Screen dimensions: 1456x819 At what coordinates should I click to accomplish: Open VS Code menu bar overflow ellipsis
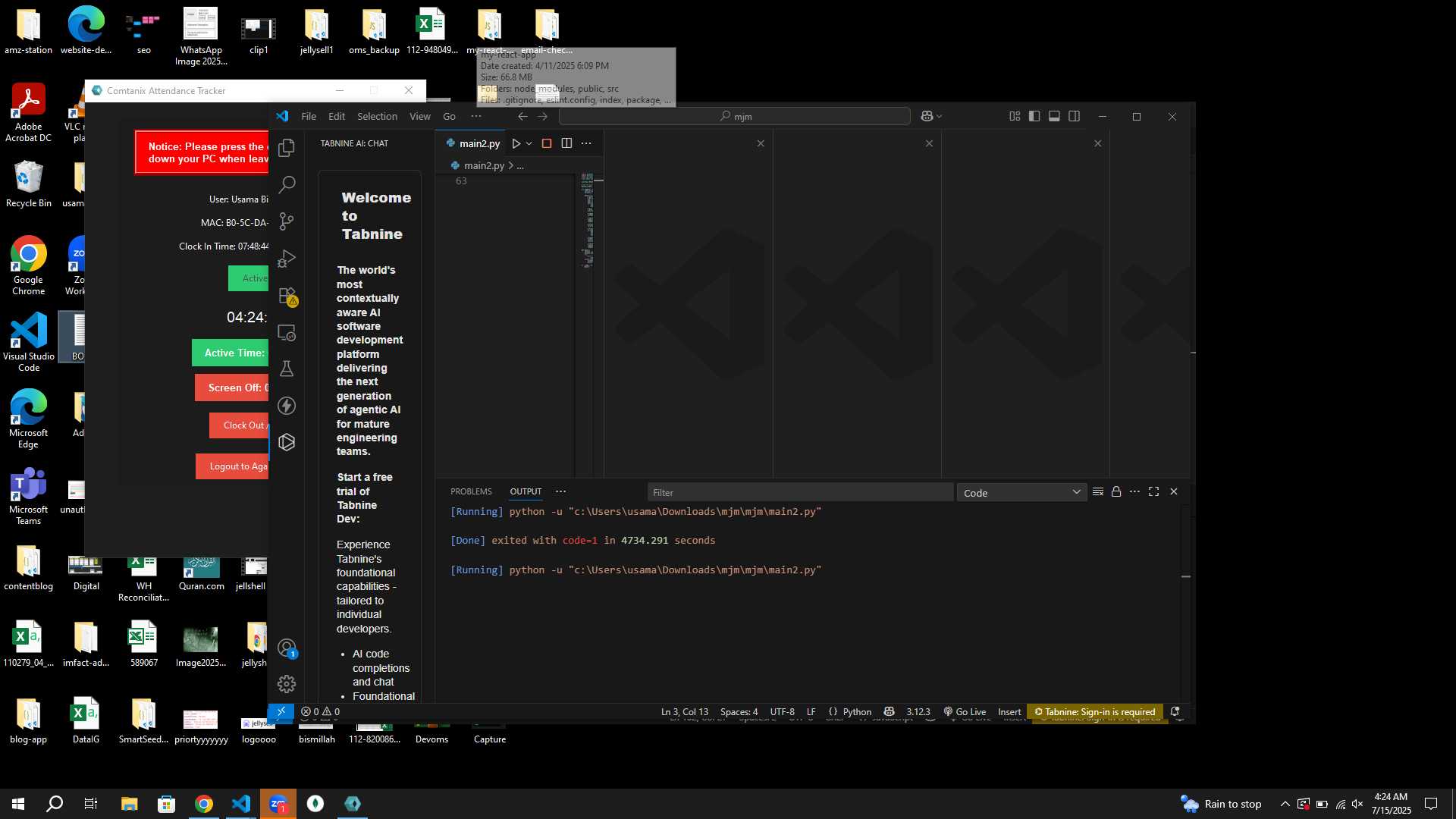pyautogui.click(x=476, y=116)
